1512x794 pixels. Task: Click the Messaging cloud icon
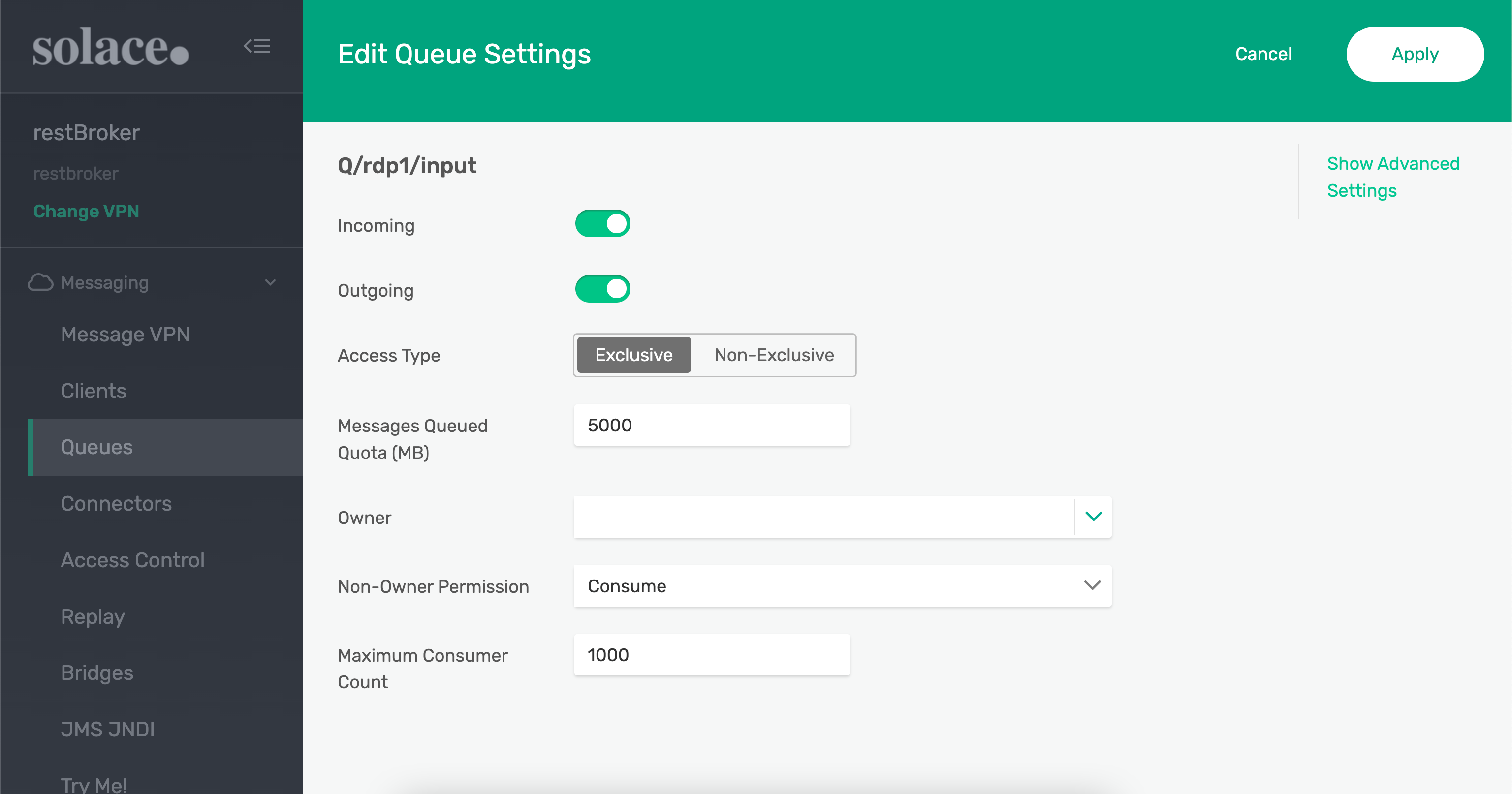point(40,282)
